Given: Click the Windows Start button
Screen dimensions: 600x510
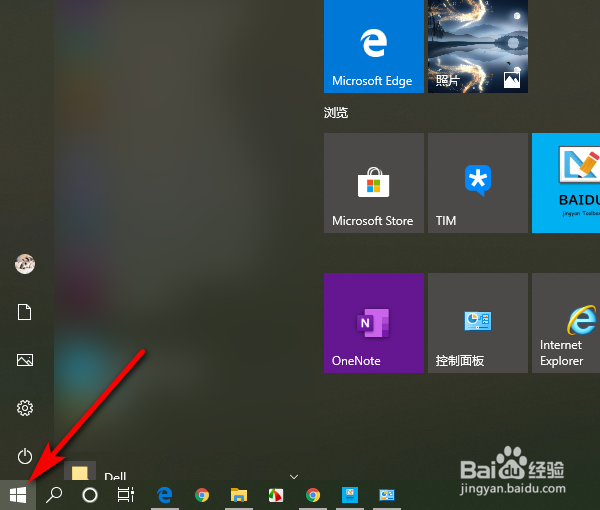Looking at the screenshot, I should pyautogui.click(x=18, y=495).
